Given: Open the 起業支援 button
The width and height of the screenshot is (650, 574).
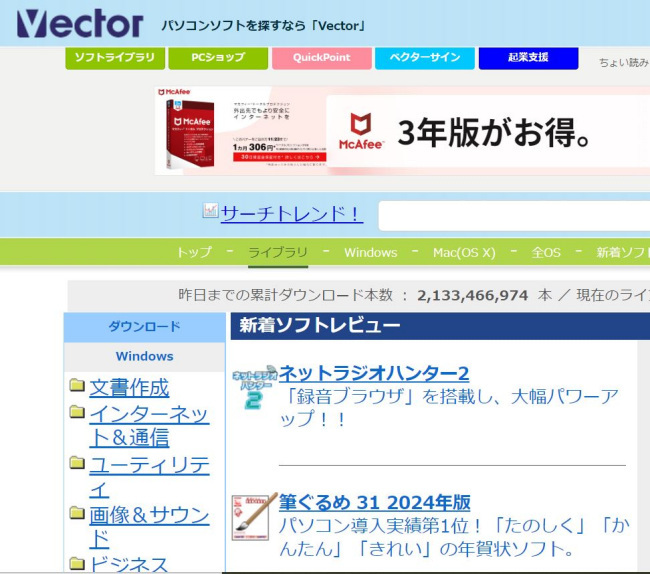Looking at the screenshot, I should pos(528,58).
